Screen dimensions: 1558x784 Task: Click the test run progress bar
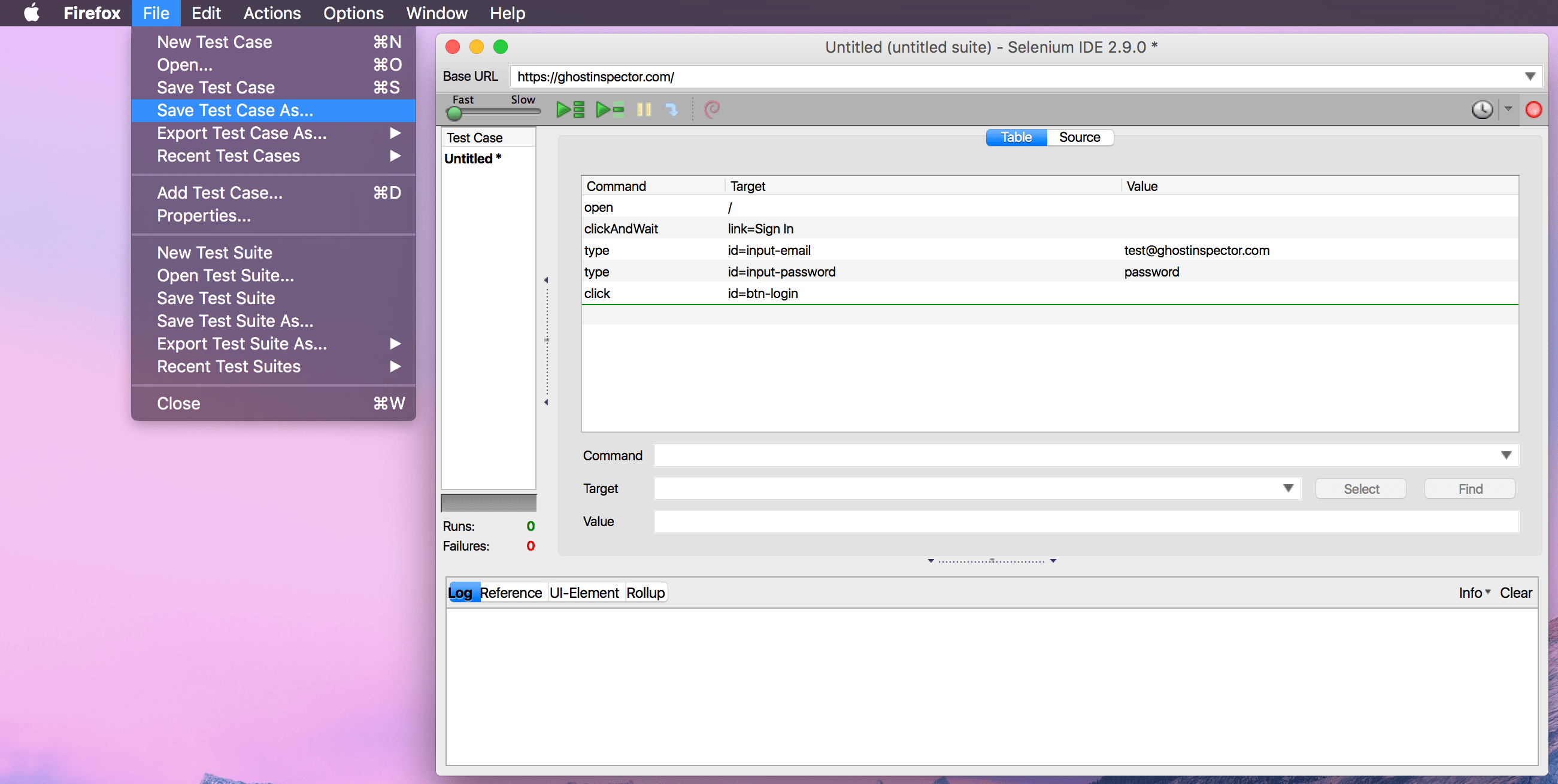(x=489, y=503)
